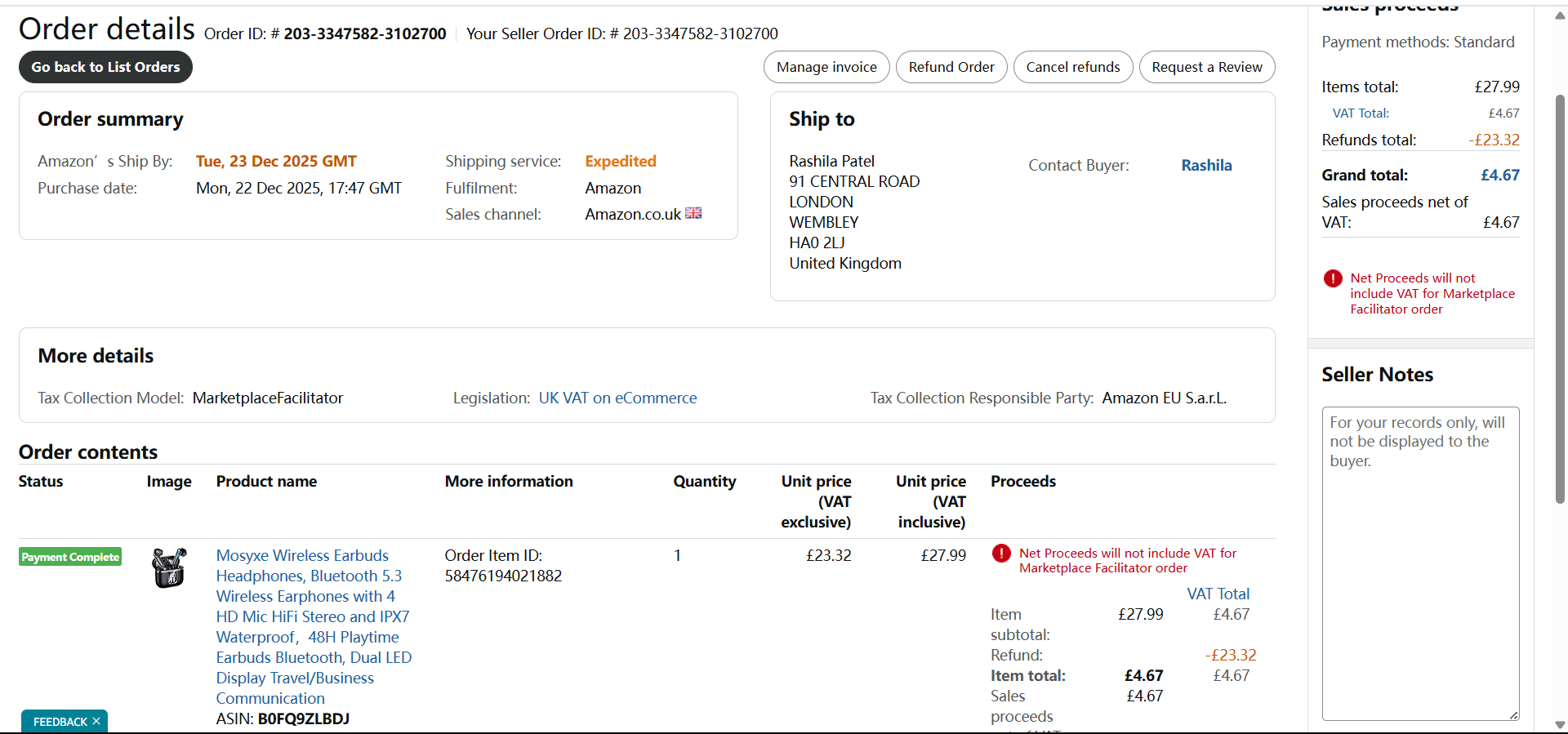Screen dimensions: 1568x734
Task: Open Manage invoice
Action: 826,67
